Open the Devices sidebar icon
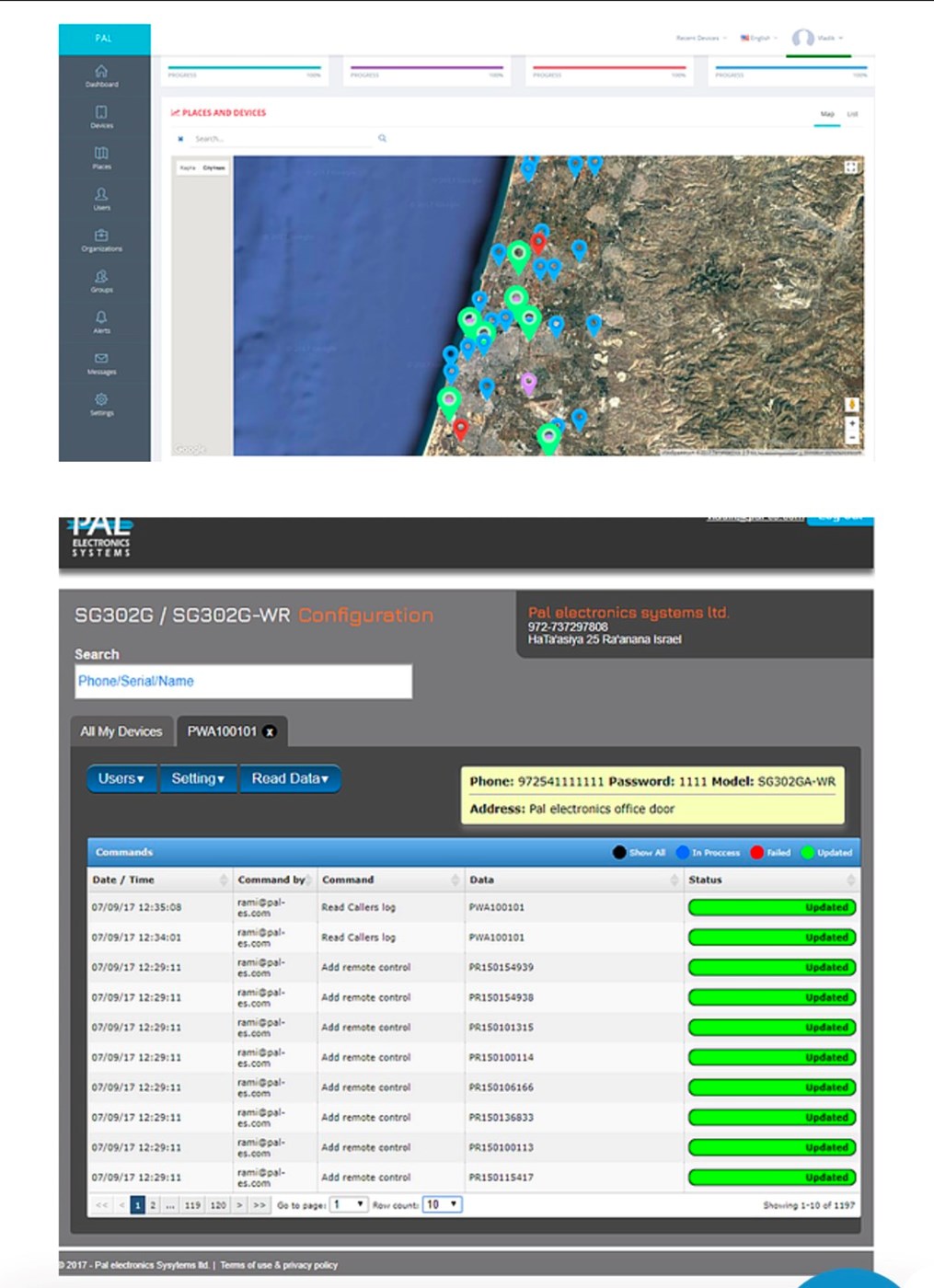The image size is (934, 1288). coord(101,112)
